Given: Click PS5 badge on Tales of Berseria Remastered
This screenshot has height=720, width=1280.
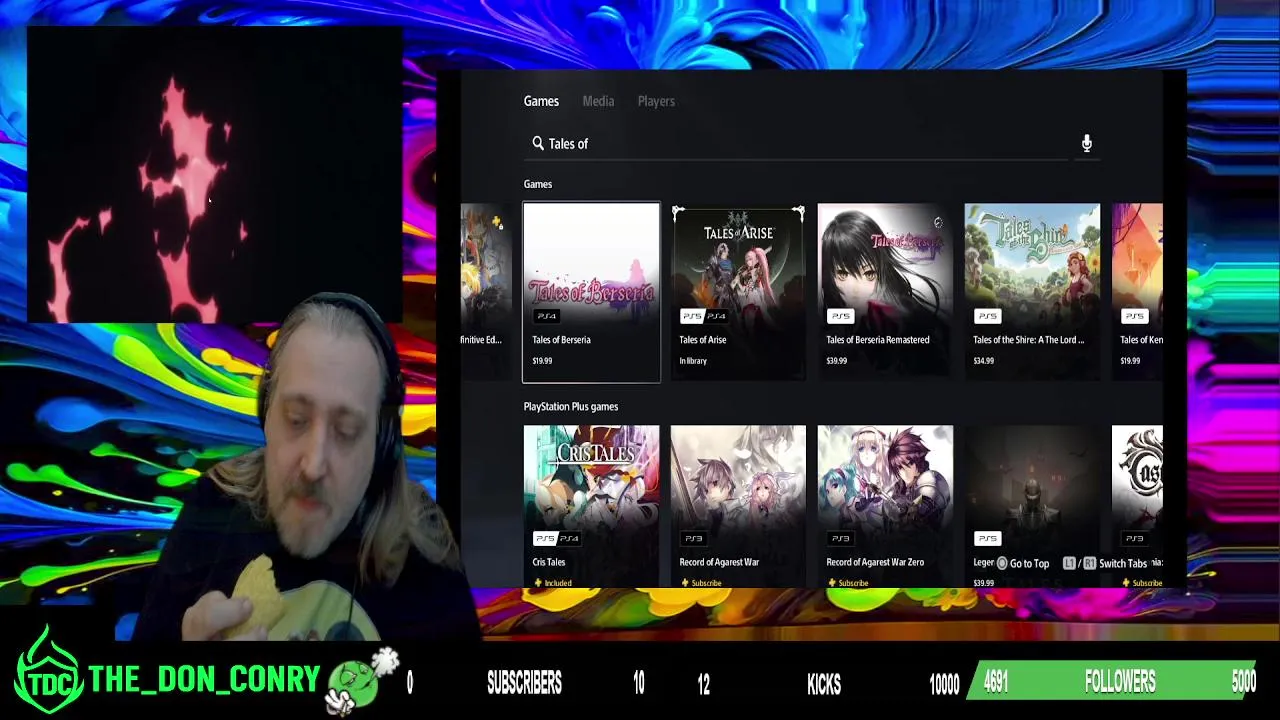Looking at the screenshot, I should pyautogui.click(x=840, y=316).
